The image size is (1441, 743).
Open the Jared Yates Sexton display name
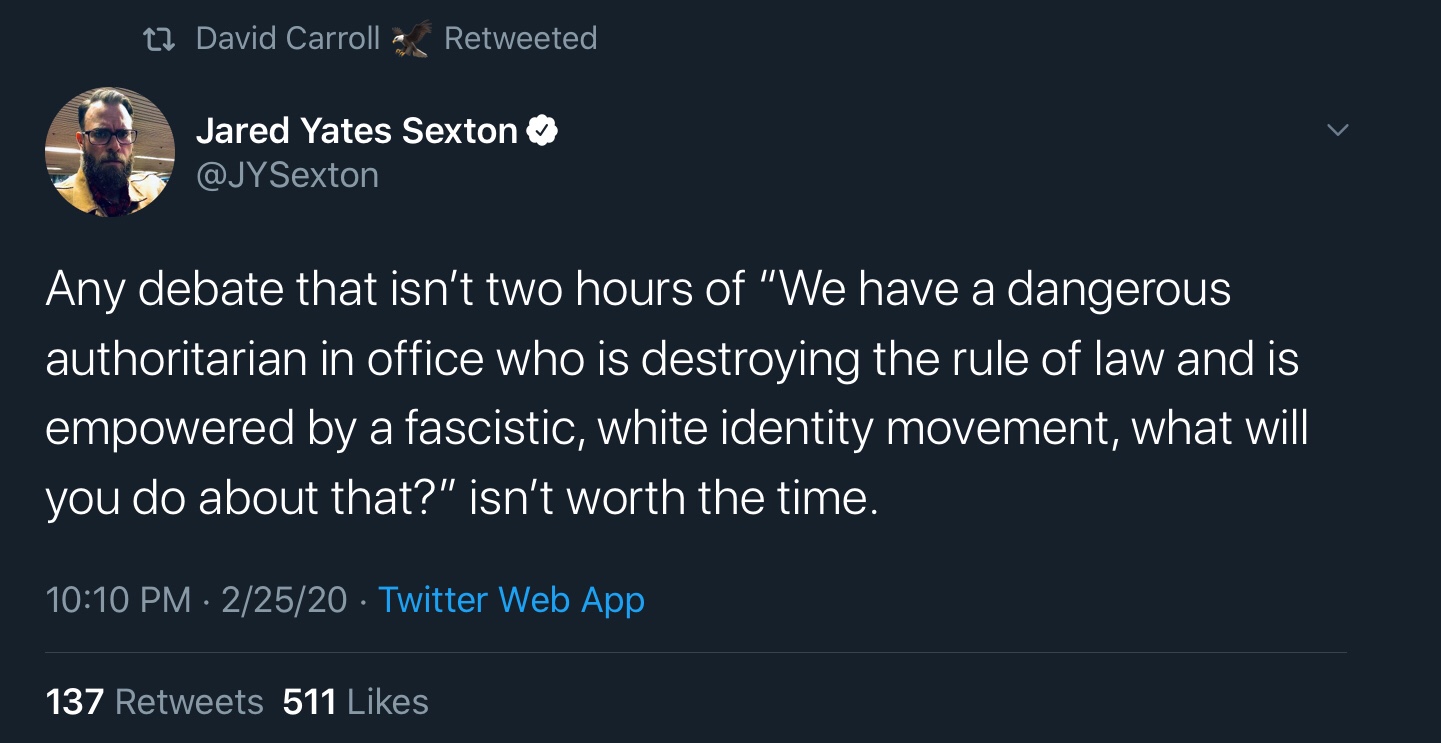356,131
